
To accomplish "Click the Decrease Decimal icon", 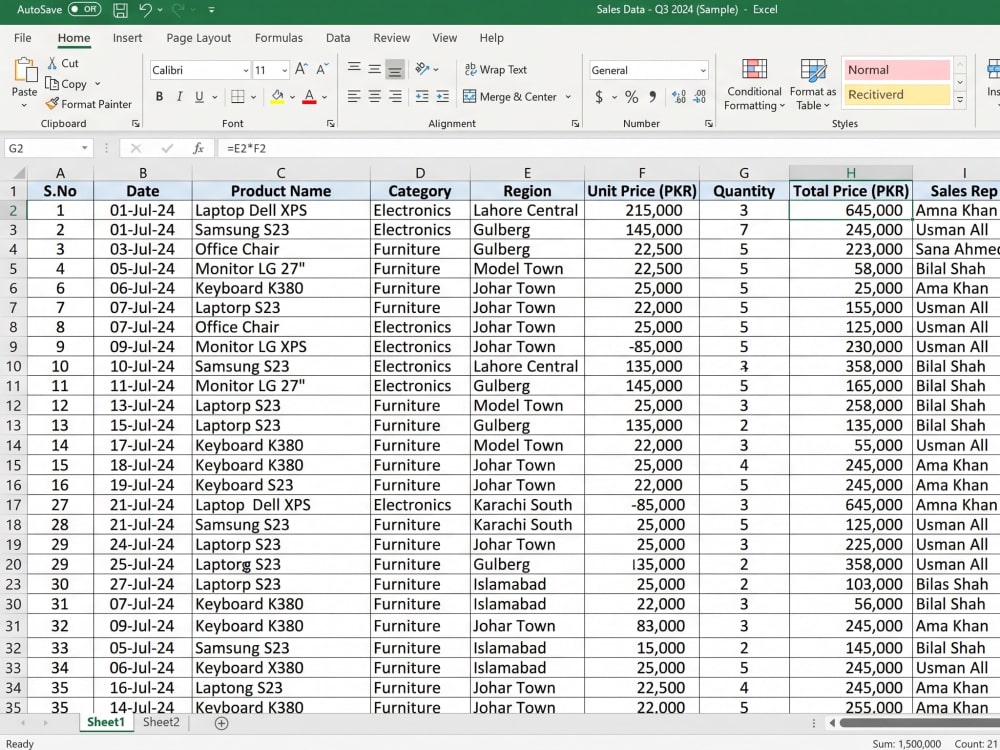I will pyautogui.click(x=700, y=97).
